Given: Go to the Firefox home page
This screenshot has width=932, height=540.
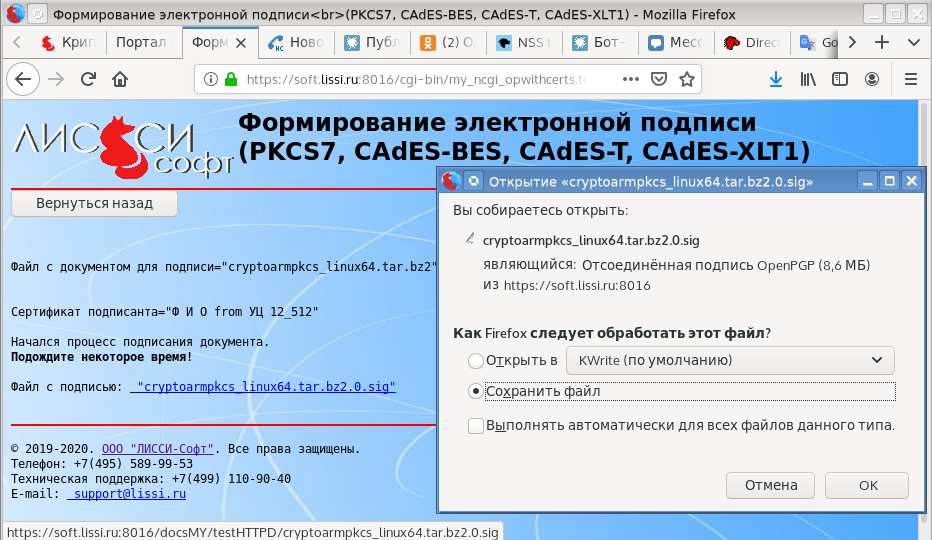Looking at the screenshot, I should coord(120,80).
